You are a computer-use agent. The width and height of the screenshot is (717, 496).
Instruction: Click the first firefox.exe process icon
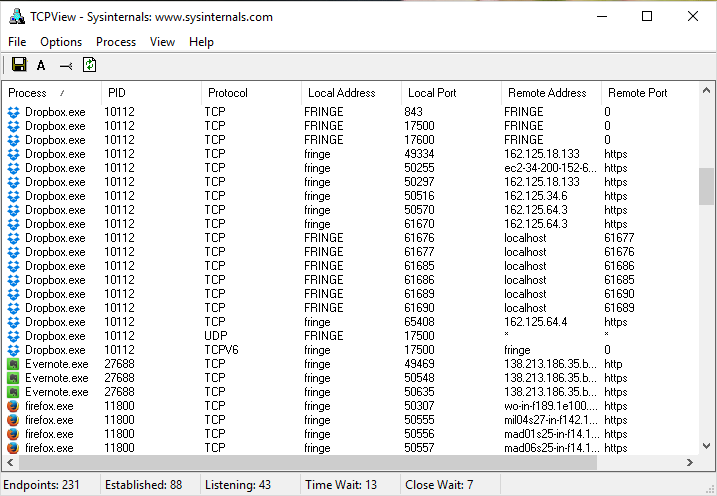click(x=13, y=406)
